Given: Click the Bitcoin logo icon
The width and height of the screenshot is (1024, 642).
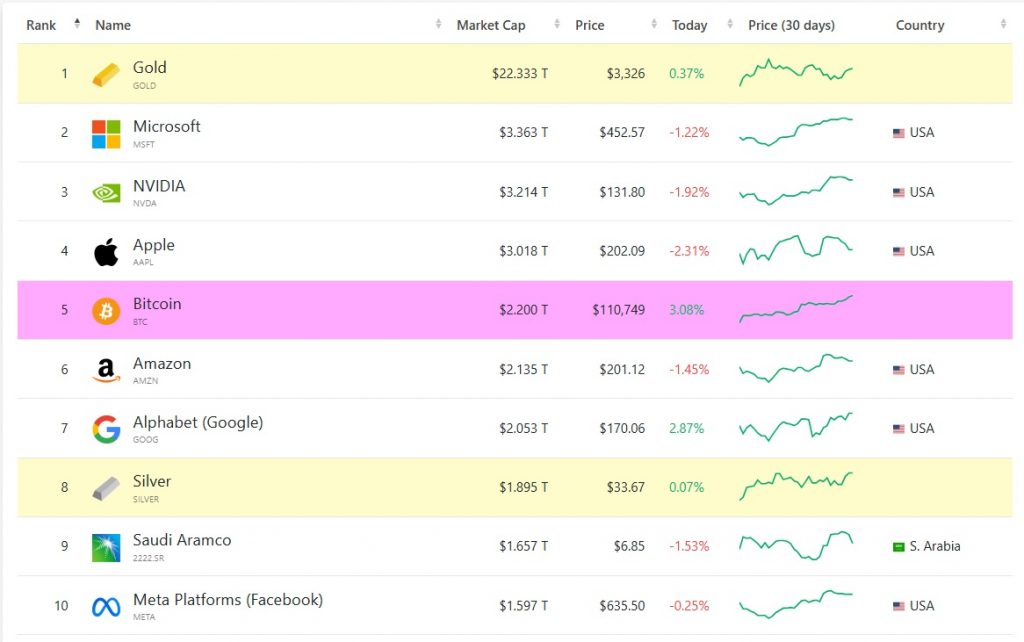Looking at the screenshot, I should point(106,311).
